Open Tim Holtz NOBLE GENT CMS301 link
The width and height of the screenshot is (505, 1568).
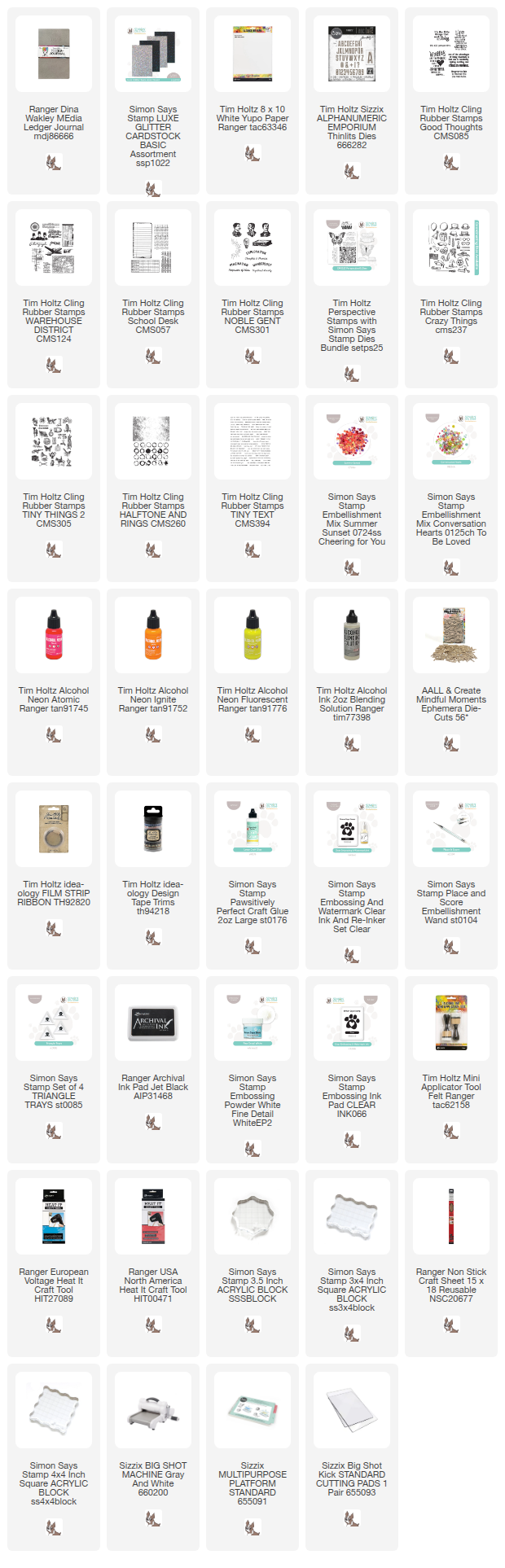click(253, 317)
